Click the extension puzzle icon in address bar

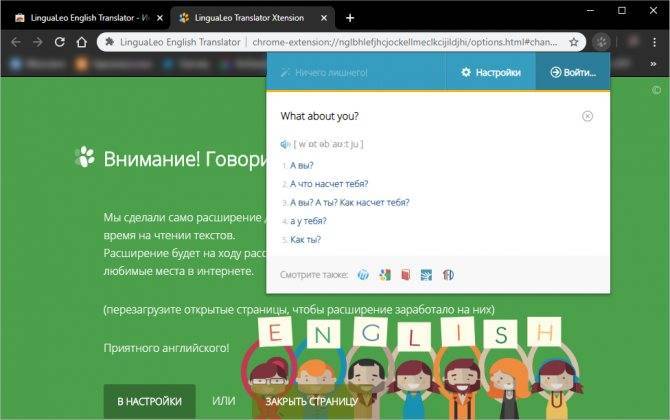pyautogui.click(x=110, y=42)
